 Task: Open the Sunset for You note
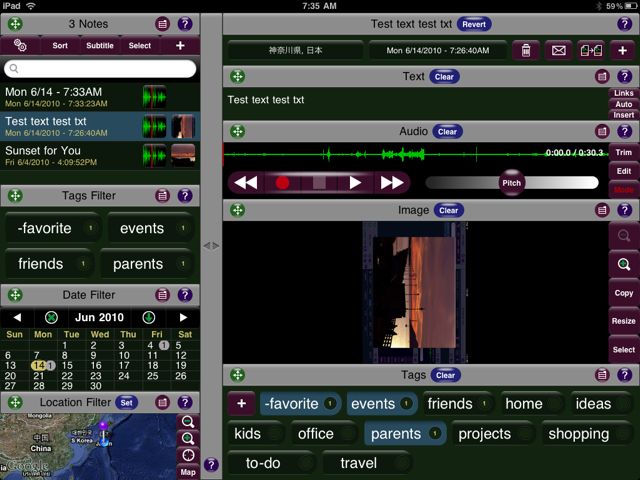coord(100,156)
